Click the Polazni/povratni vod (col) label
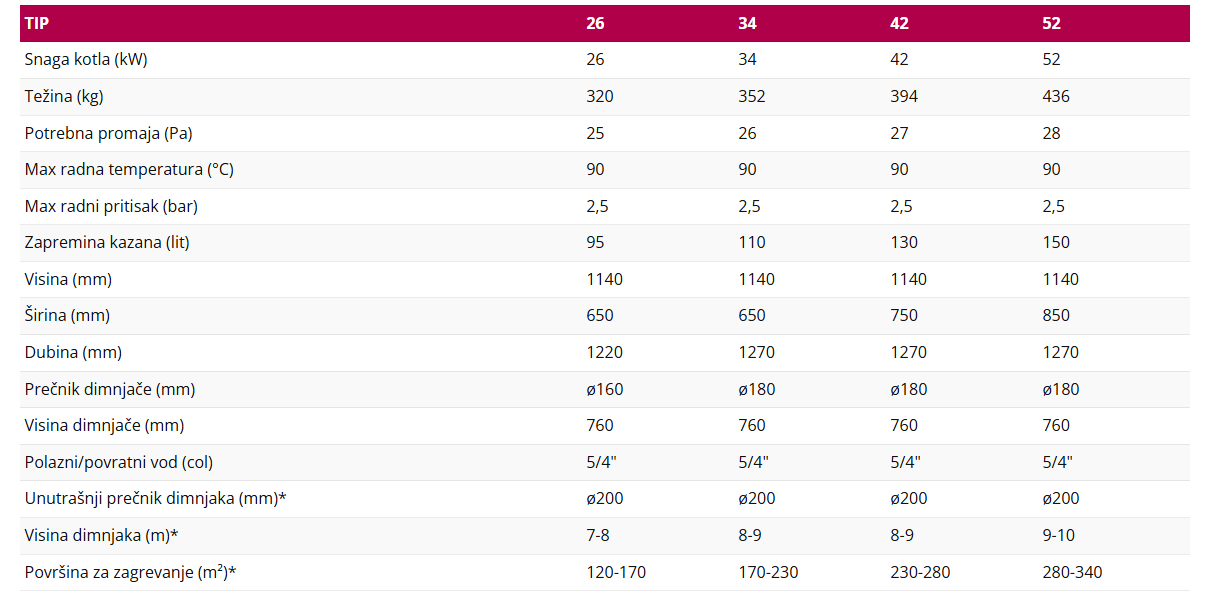Viewport: 1205px width, 591px height. tap(119, 462)
